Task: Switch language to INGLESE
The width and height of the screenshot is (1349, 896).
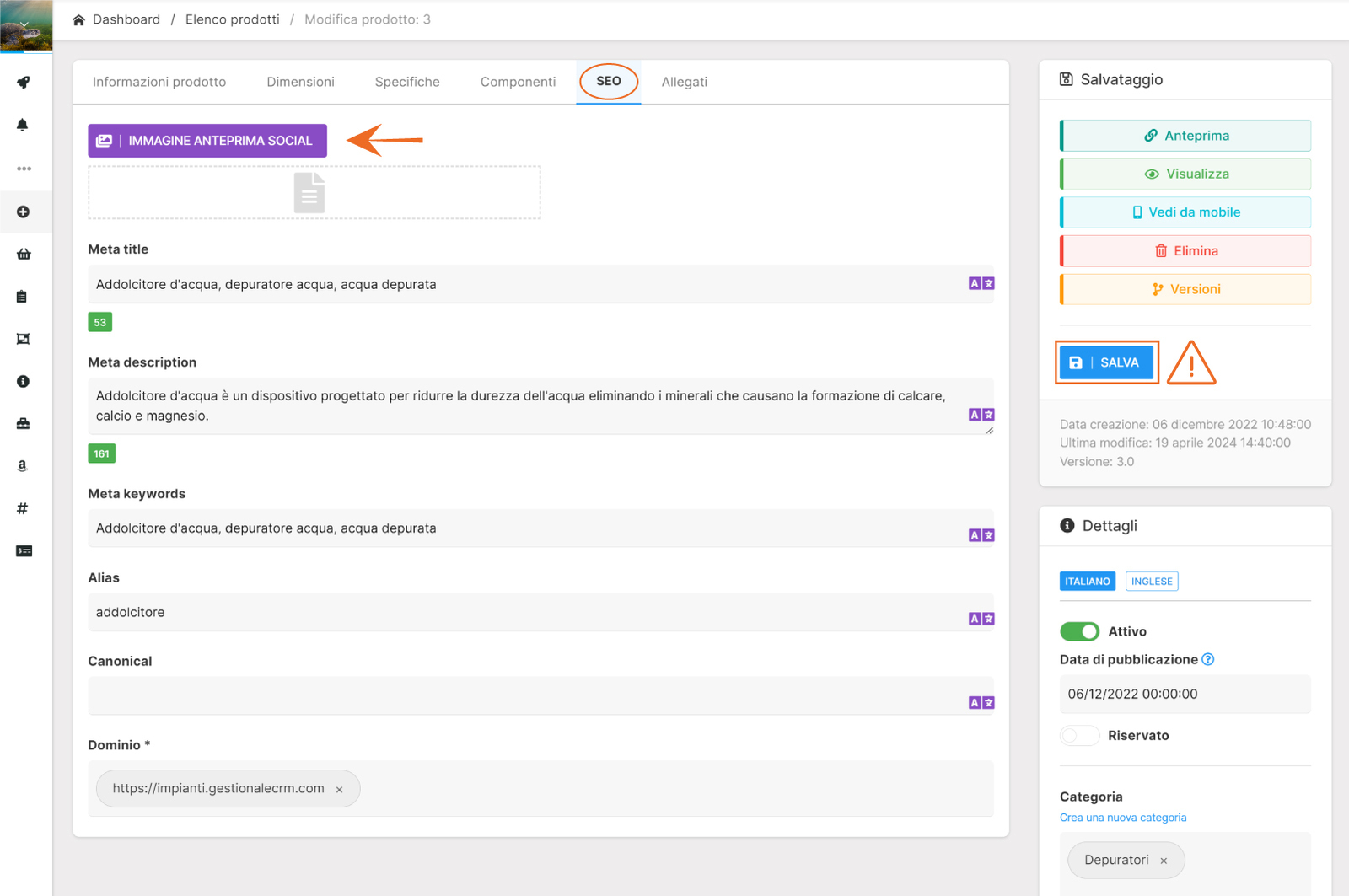Action: [1151, 582]
